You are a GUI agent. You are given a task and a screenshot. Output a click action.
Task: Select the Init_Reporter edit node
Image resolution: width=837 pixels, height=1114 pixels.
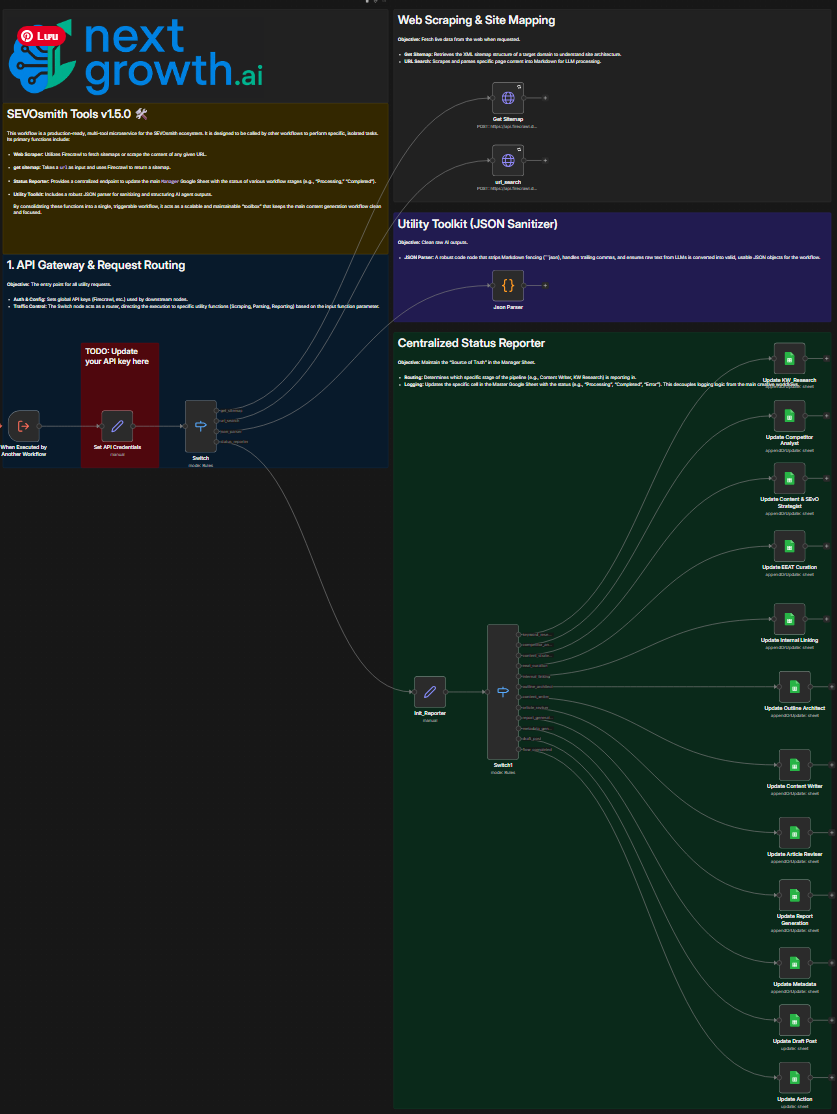[430, 691]
